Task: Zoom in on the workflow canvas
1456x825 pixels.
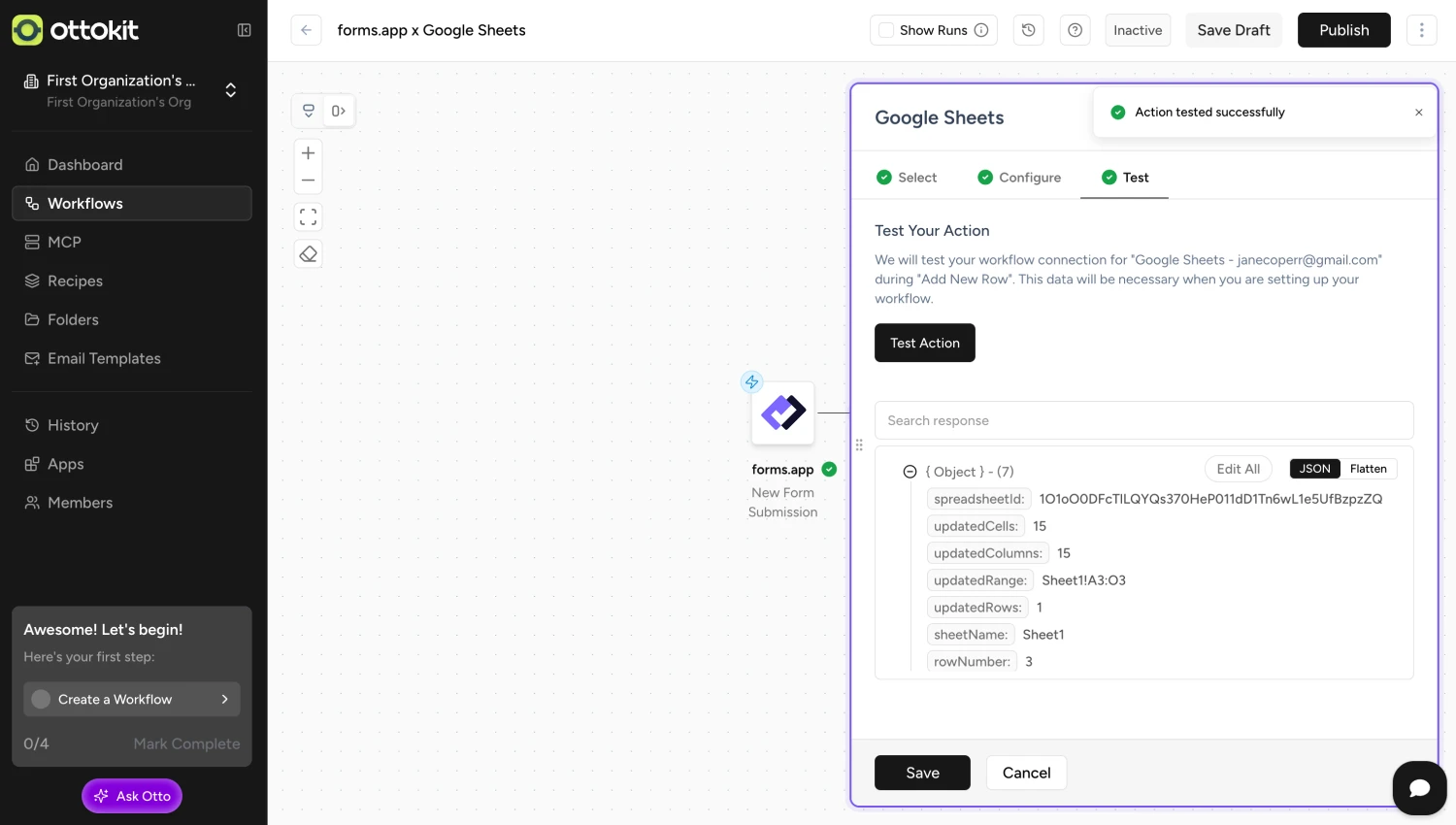Action: click(x=308, y=152)
